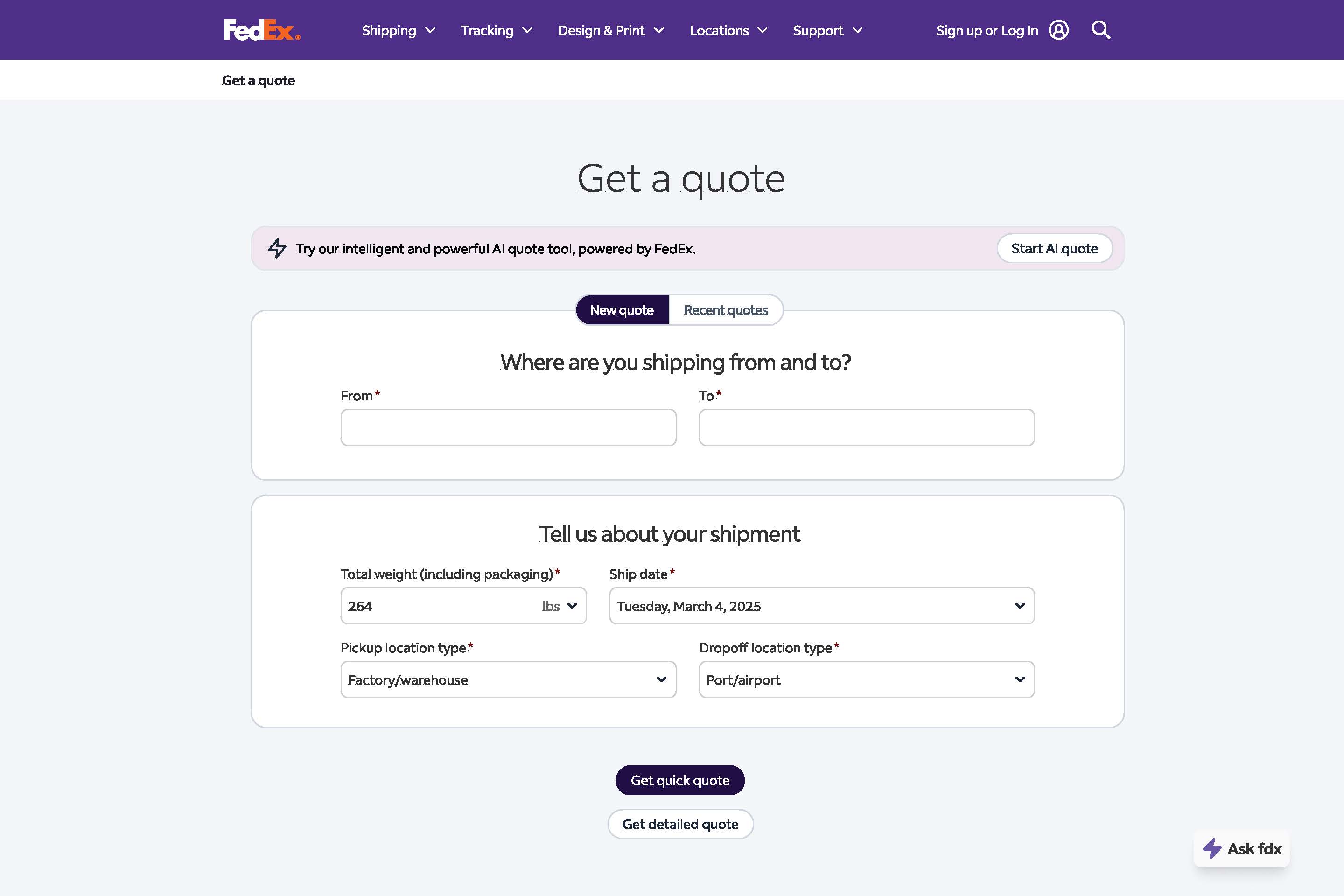Click the lightning bolt icon in the AI banner

click(x=277, y=248)
